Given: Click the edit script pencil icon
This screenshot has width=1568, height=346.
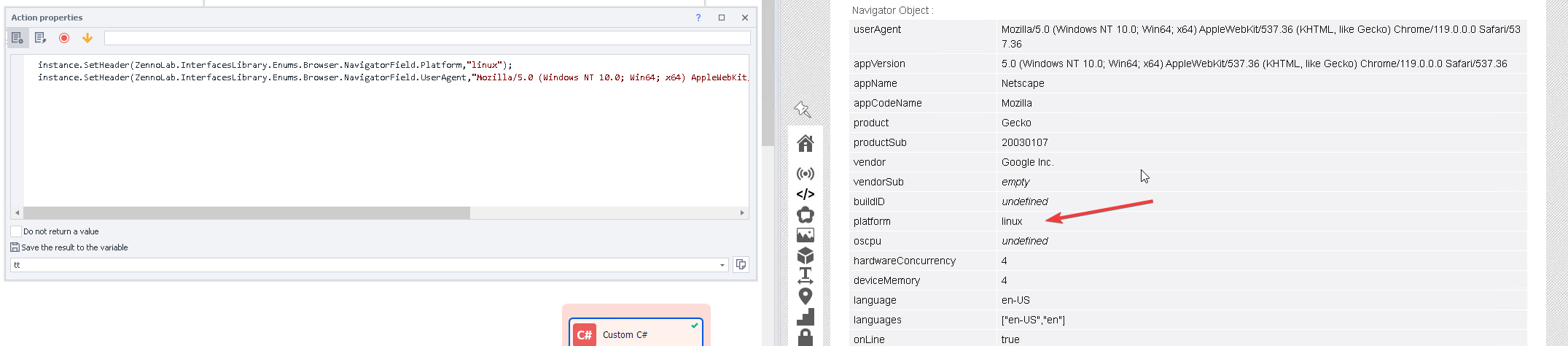Looking at the screenshot, I should point(41,38).
